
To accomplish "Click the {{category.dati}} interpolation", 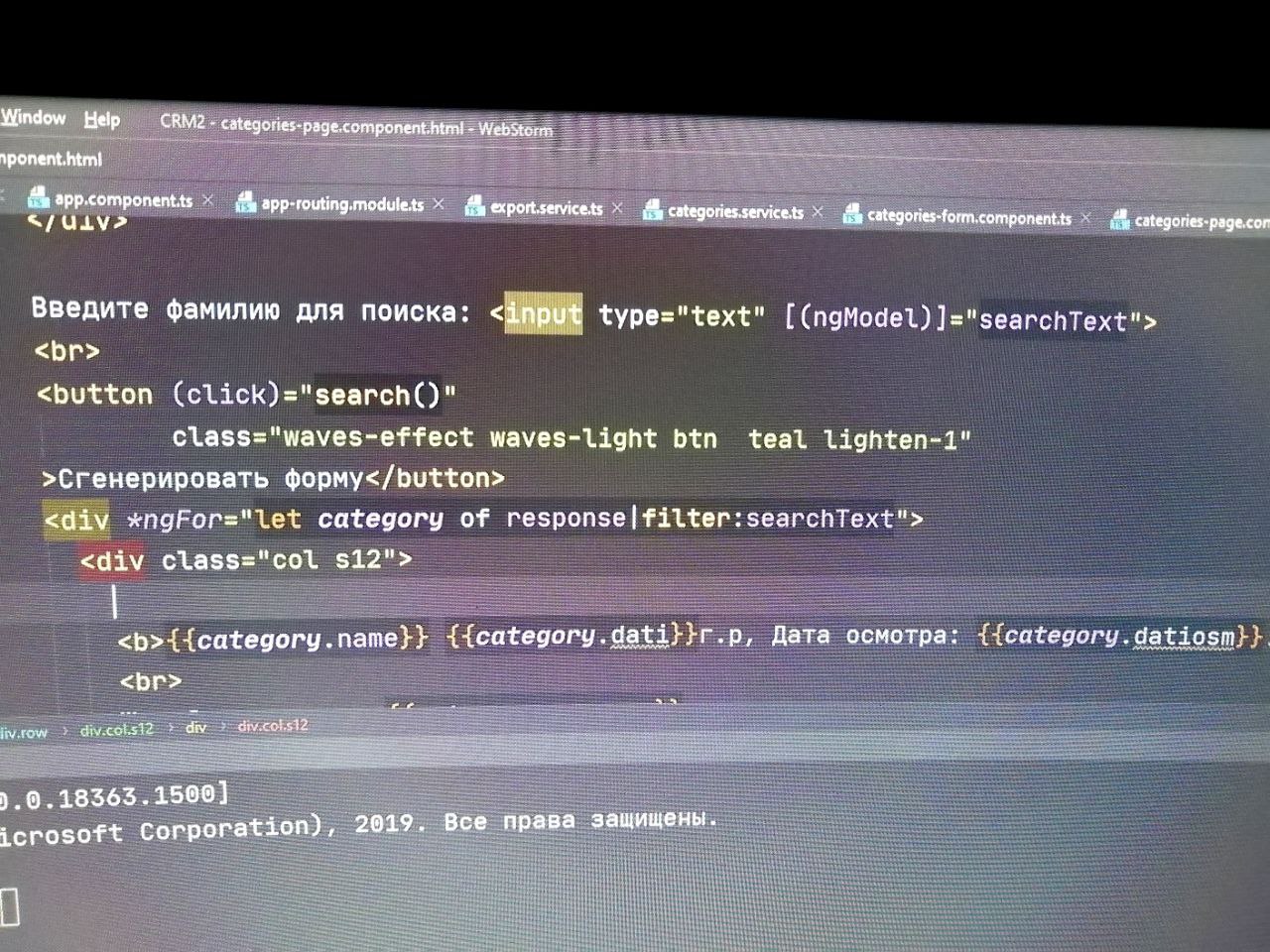I will click(x=571, y=636).
